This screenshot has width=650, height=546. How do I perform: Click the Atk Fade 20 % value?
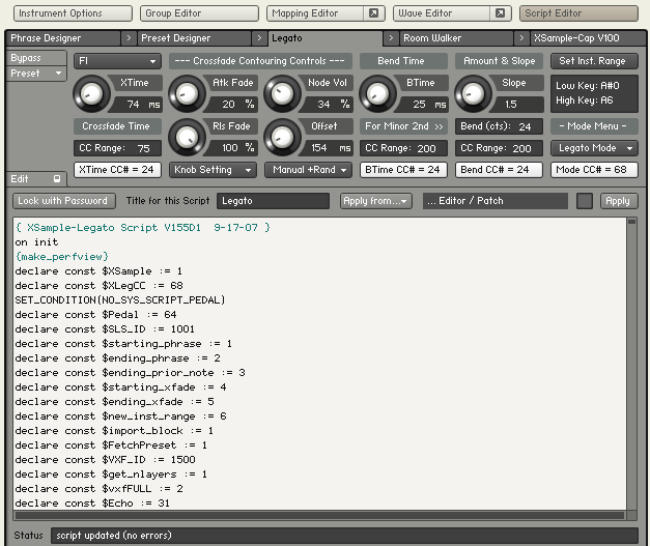point(233,104)
